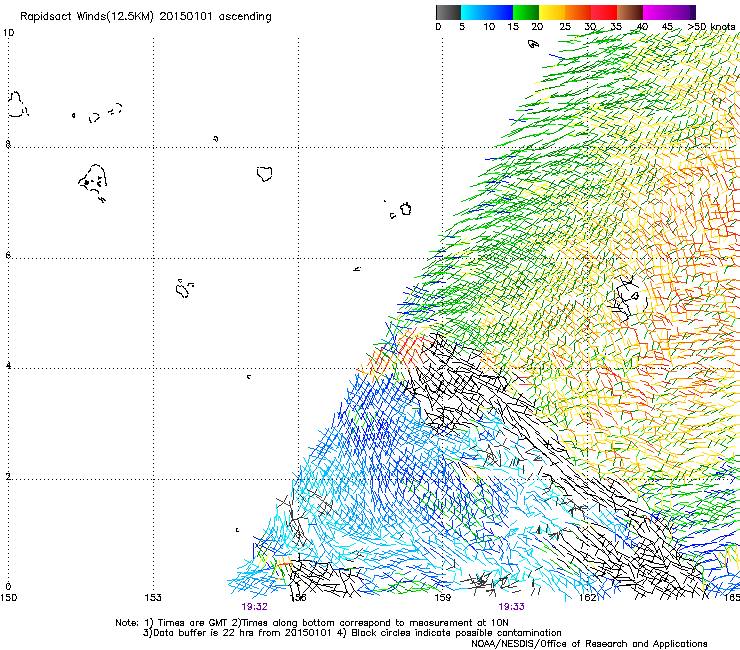Click the purple 19:33 swath time label
Viewport: 740px width, 650px height.
[512, 607]
